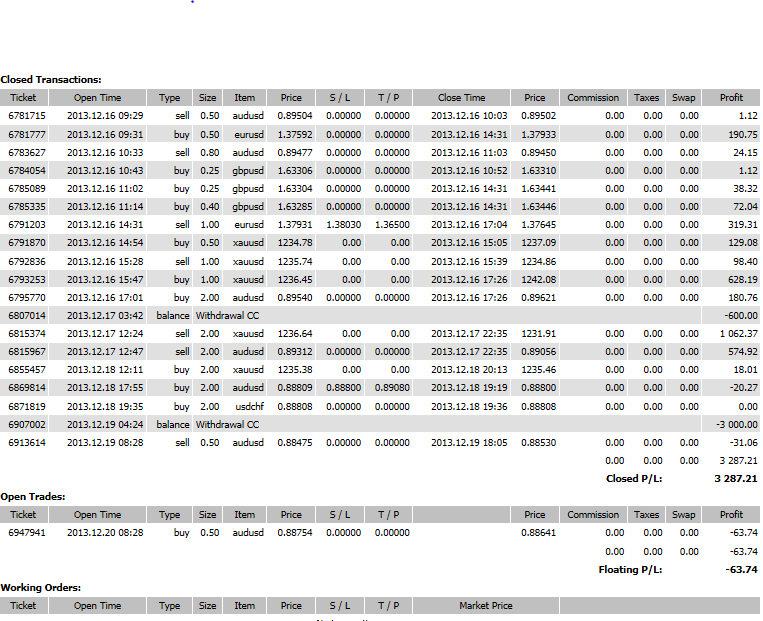Click ticket 6815374
The height and width of the screenshot is (621, 763).
point(27,333)
